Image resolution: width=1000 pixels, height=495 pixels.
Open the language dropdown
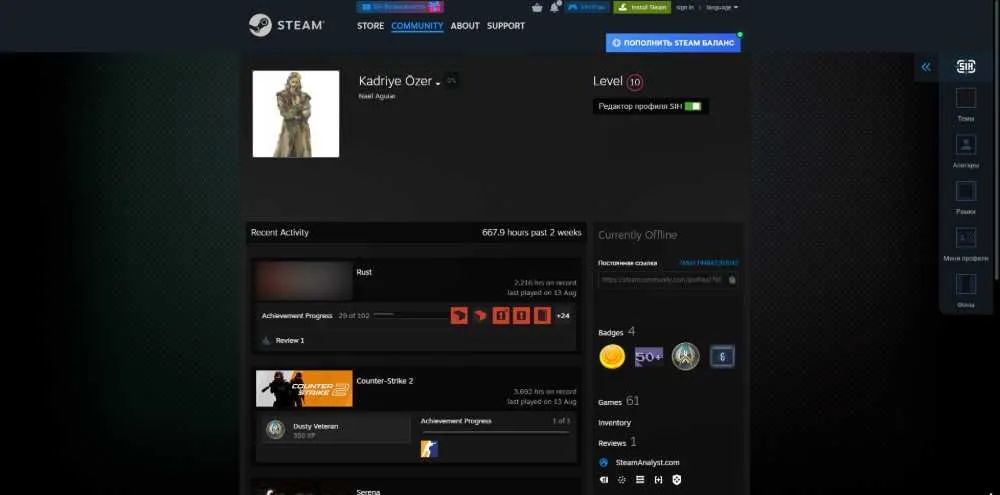(722, 7)
